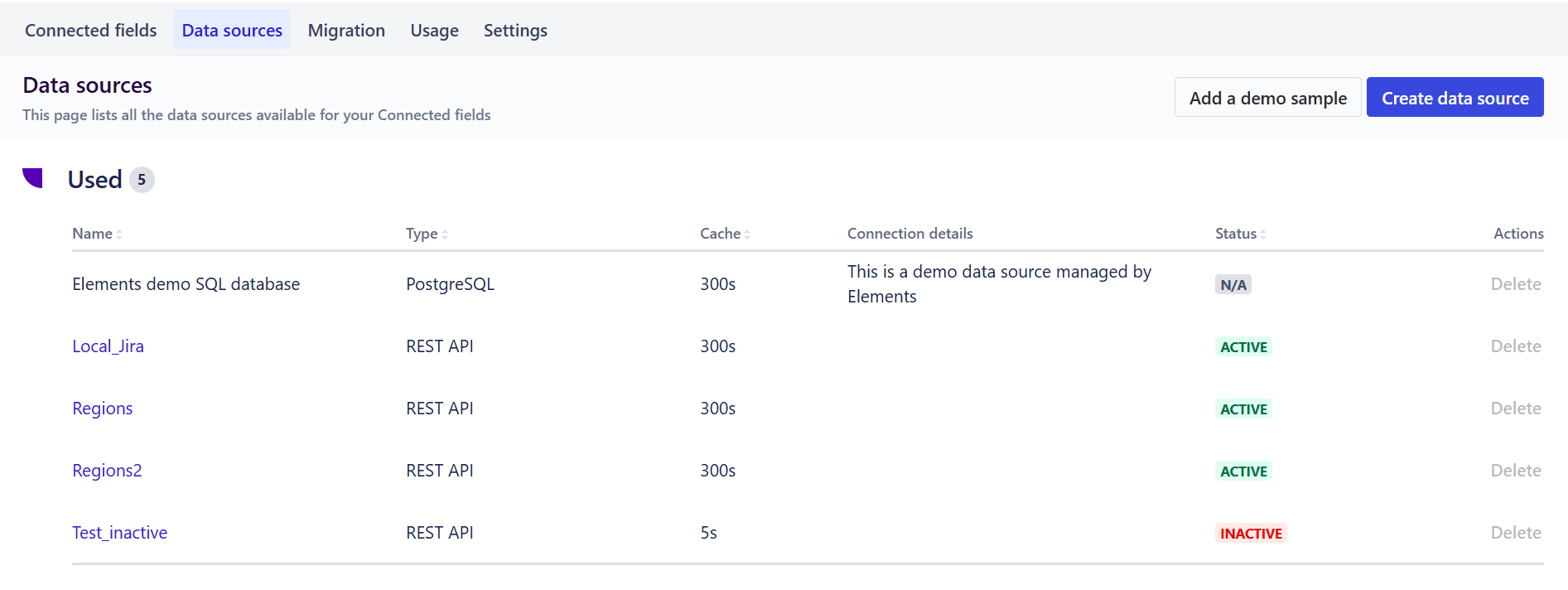Click REST API type for Local_Jira
The image size is (1568, 590).
(439, 346)
